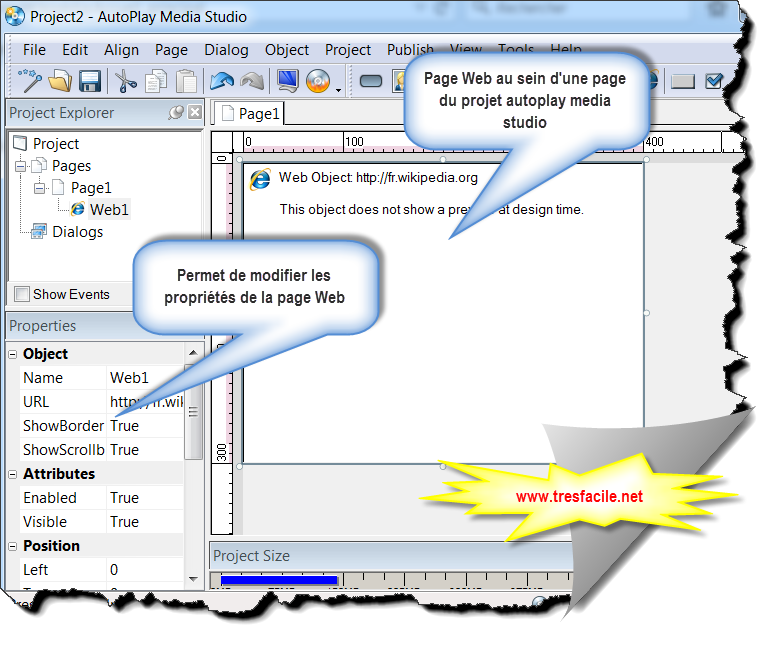The height and width of the screenshot is (648, 784).
Task: Insert a checkbox object from the toolbar
Action: pyautogui.click(x=714, y=80)
